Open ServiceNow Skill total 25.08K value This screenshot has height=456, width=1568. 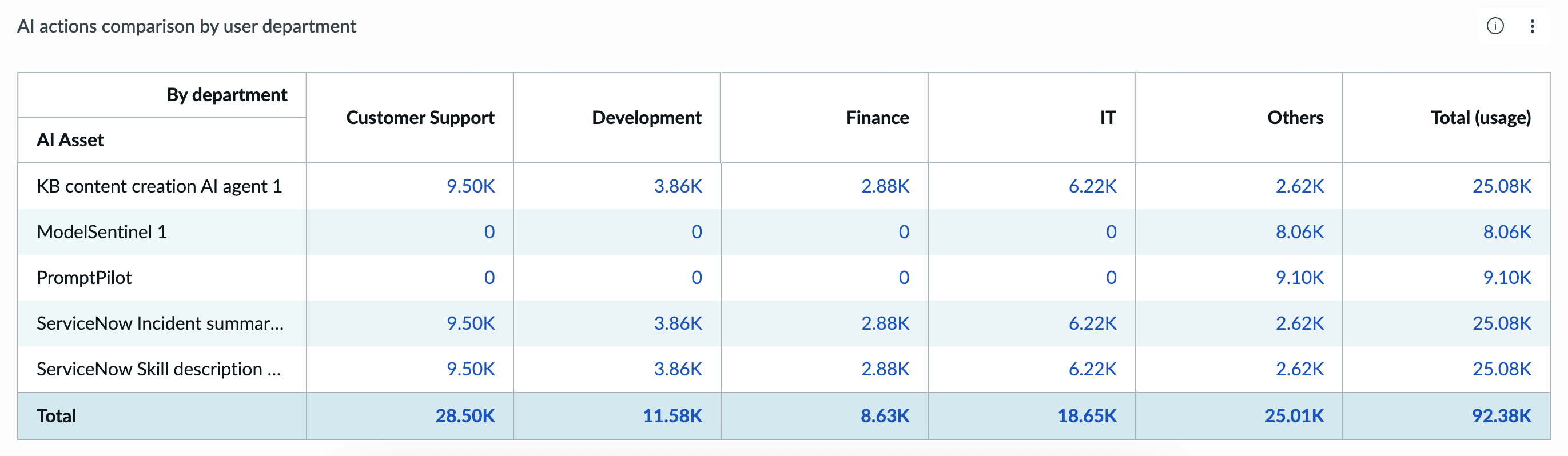click(x=1502, y=369)
